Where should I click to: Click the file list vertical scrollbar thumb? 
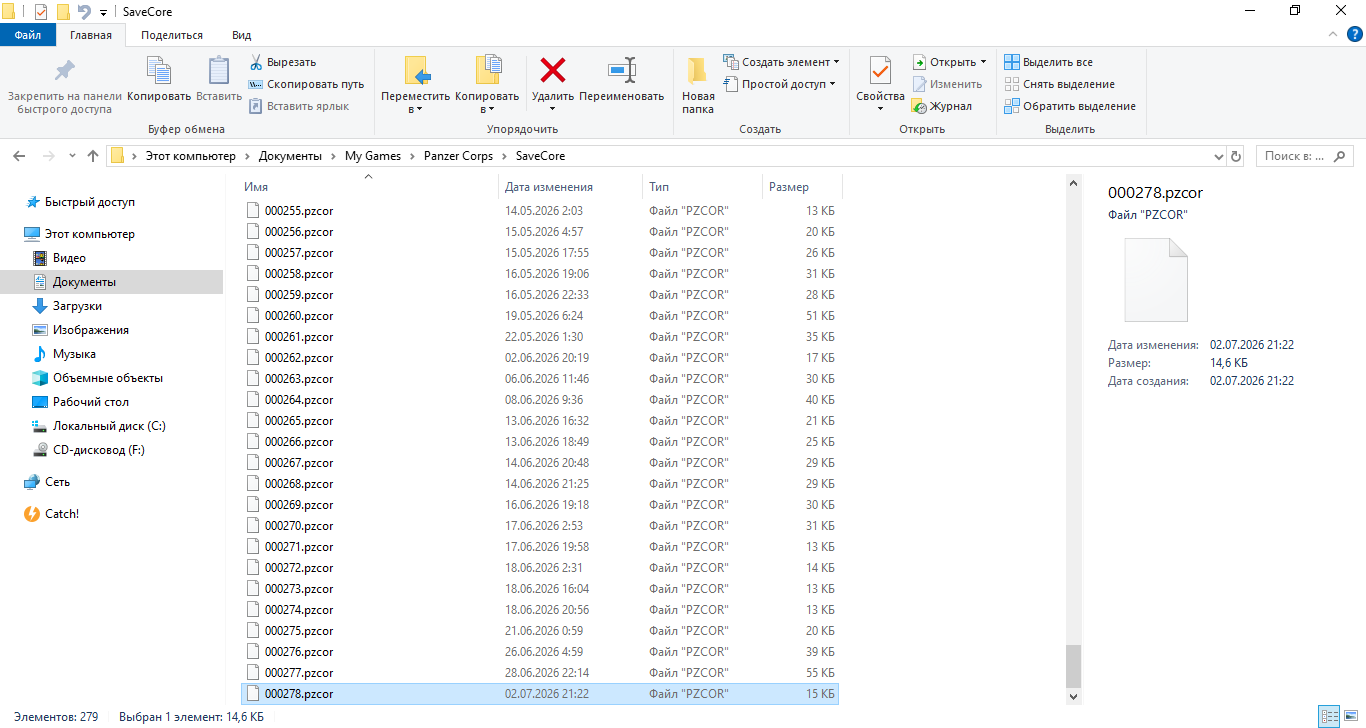coord(1074,665)
